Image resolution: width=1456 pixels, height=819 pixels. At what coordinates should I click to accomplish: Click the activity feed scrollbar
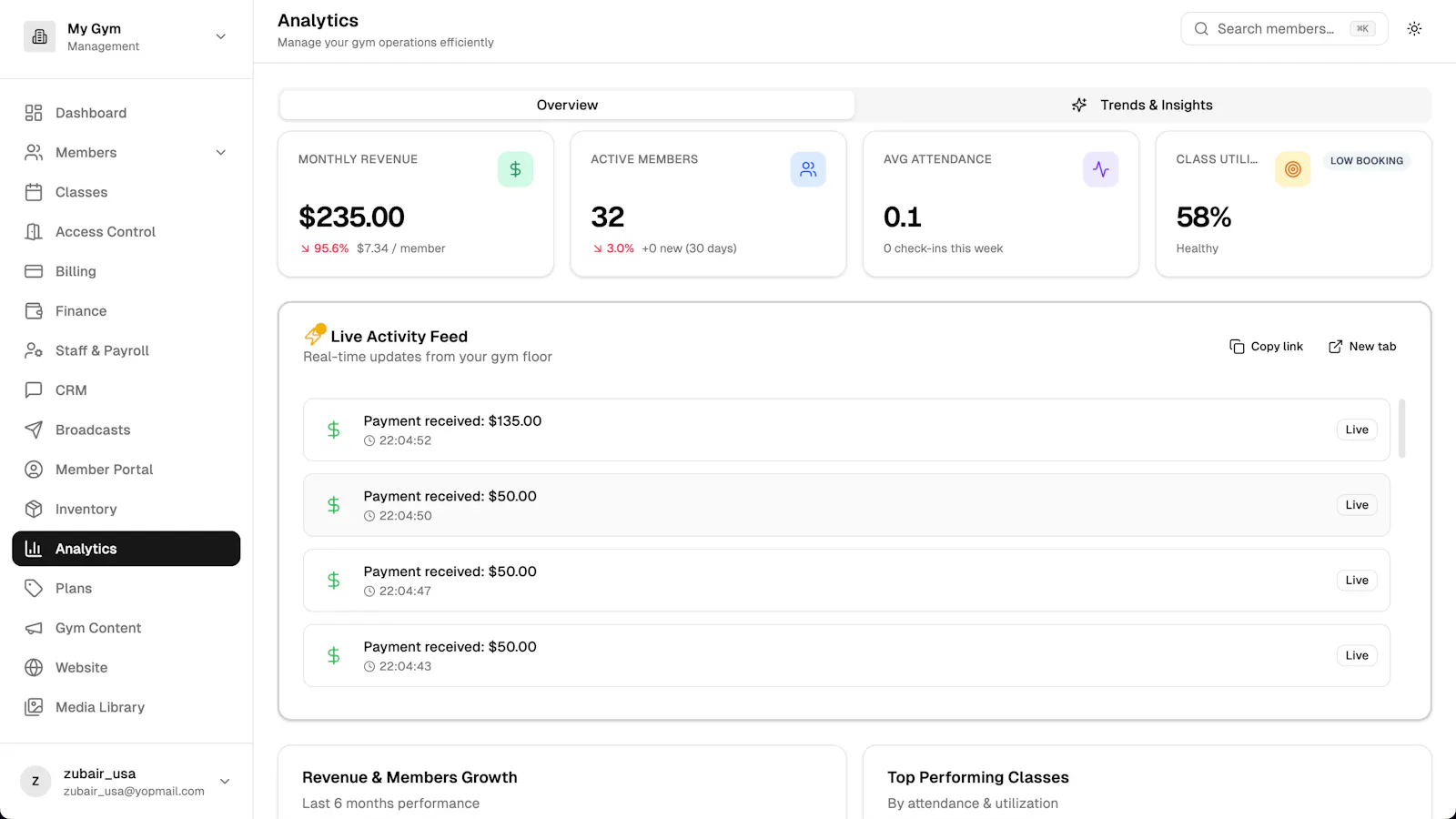(x=1401, y=428)
